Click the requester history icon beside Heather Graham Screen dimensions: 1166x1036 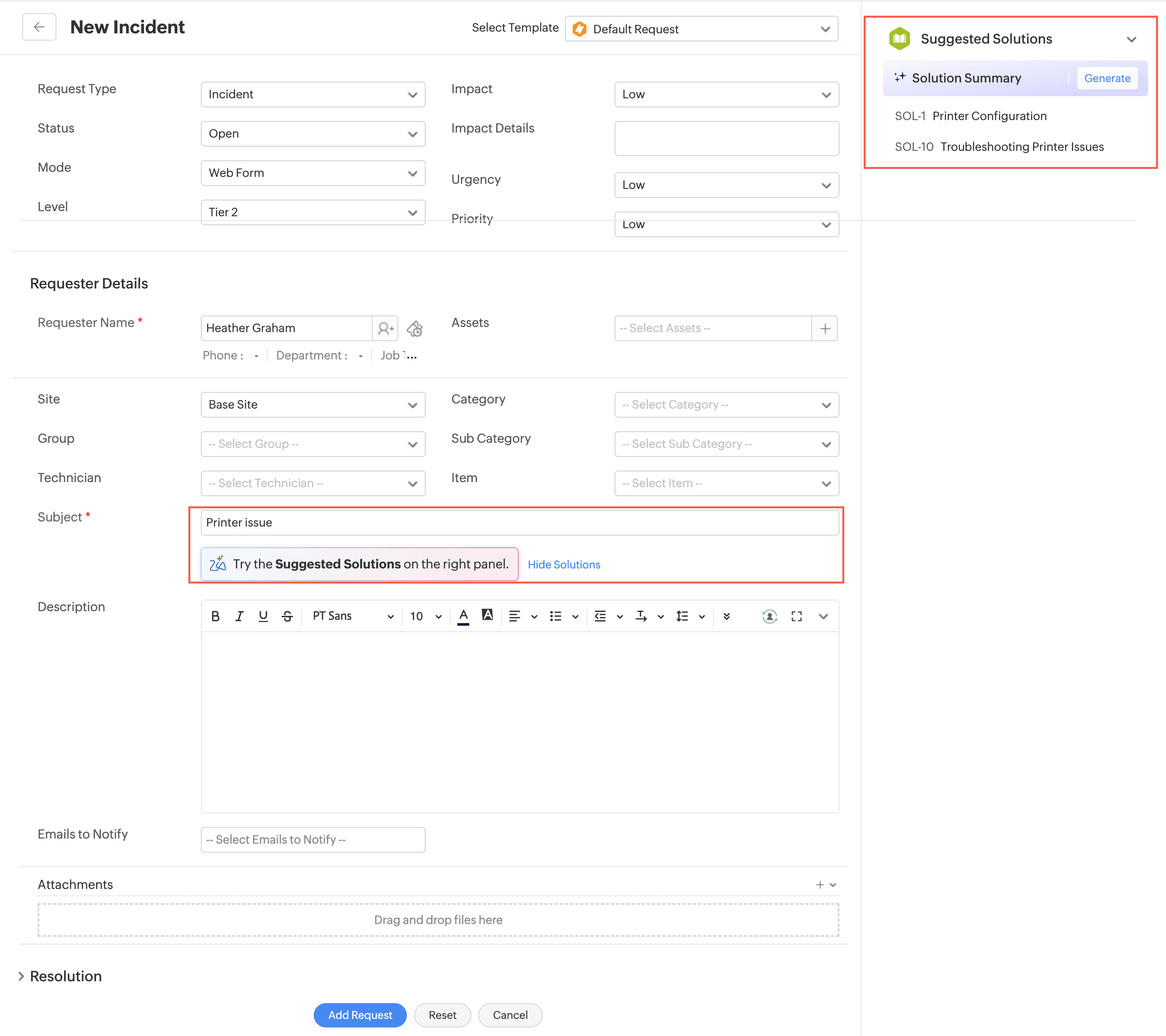click(x=415, y=329)
